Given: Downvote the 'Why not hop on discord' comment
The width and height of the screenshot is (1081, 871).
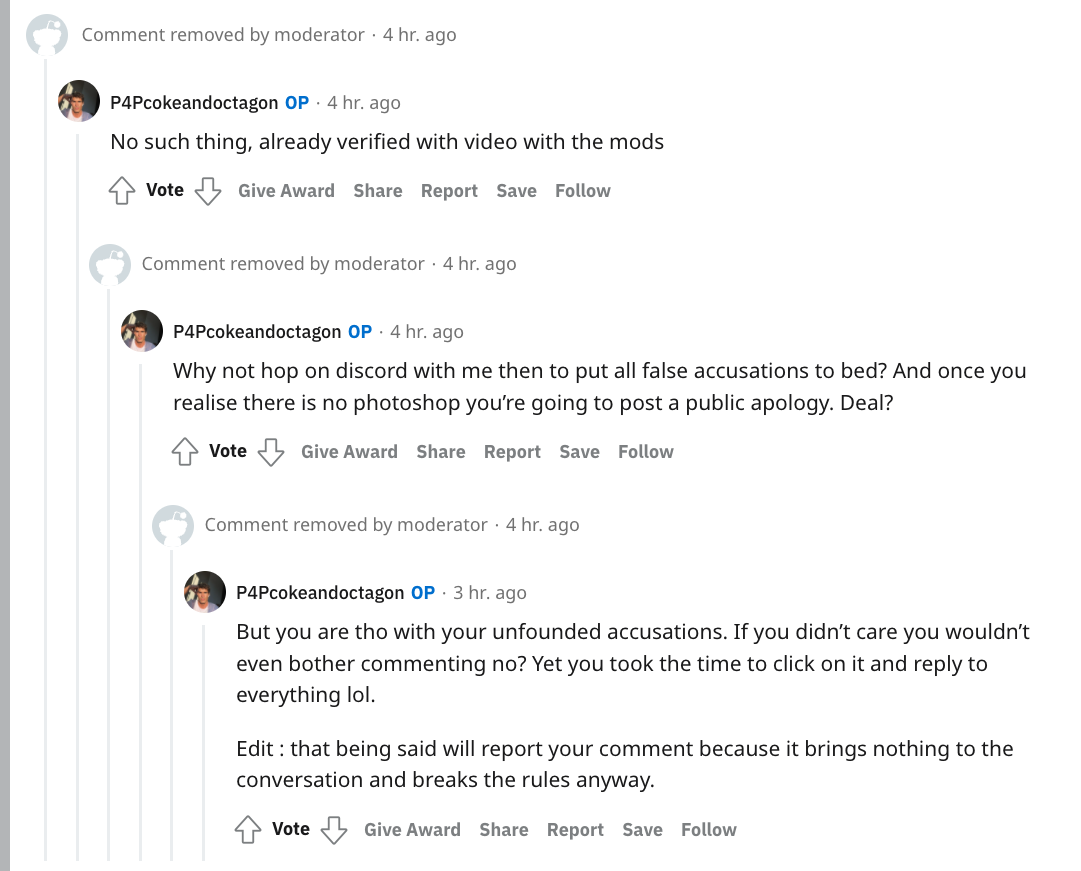Looking at the screenshot, I should (x=271, y=452).
